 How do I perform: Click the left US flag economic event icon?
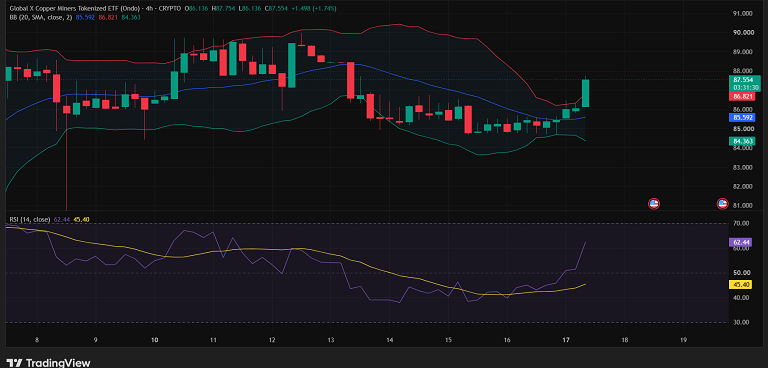click(x=653, y=203)
